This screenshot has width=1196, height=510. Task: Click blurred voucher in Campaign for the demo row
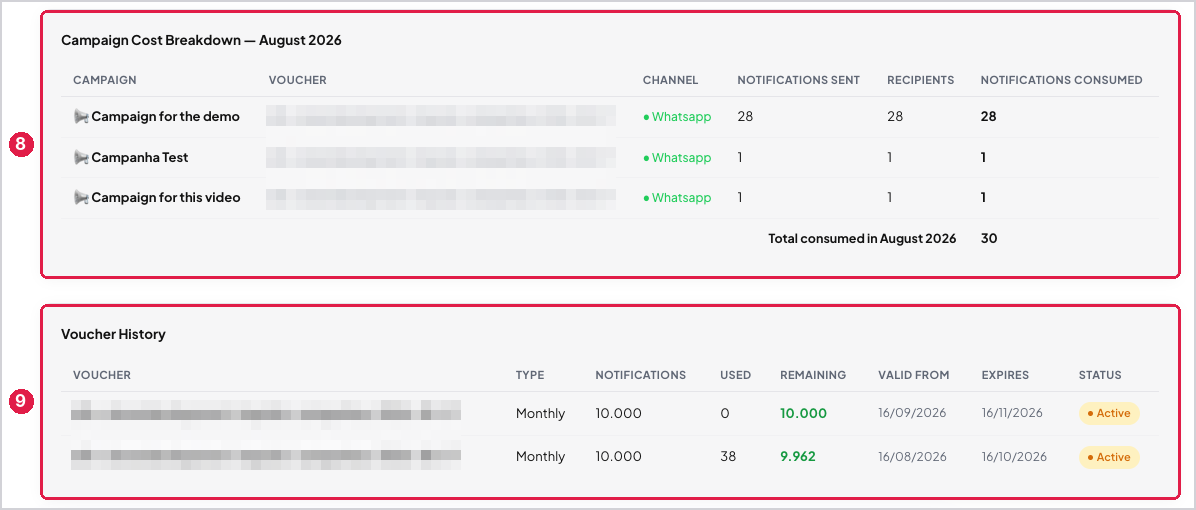click(x=441, y=117)
